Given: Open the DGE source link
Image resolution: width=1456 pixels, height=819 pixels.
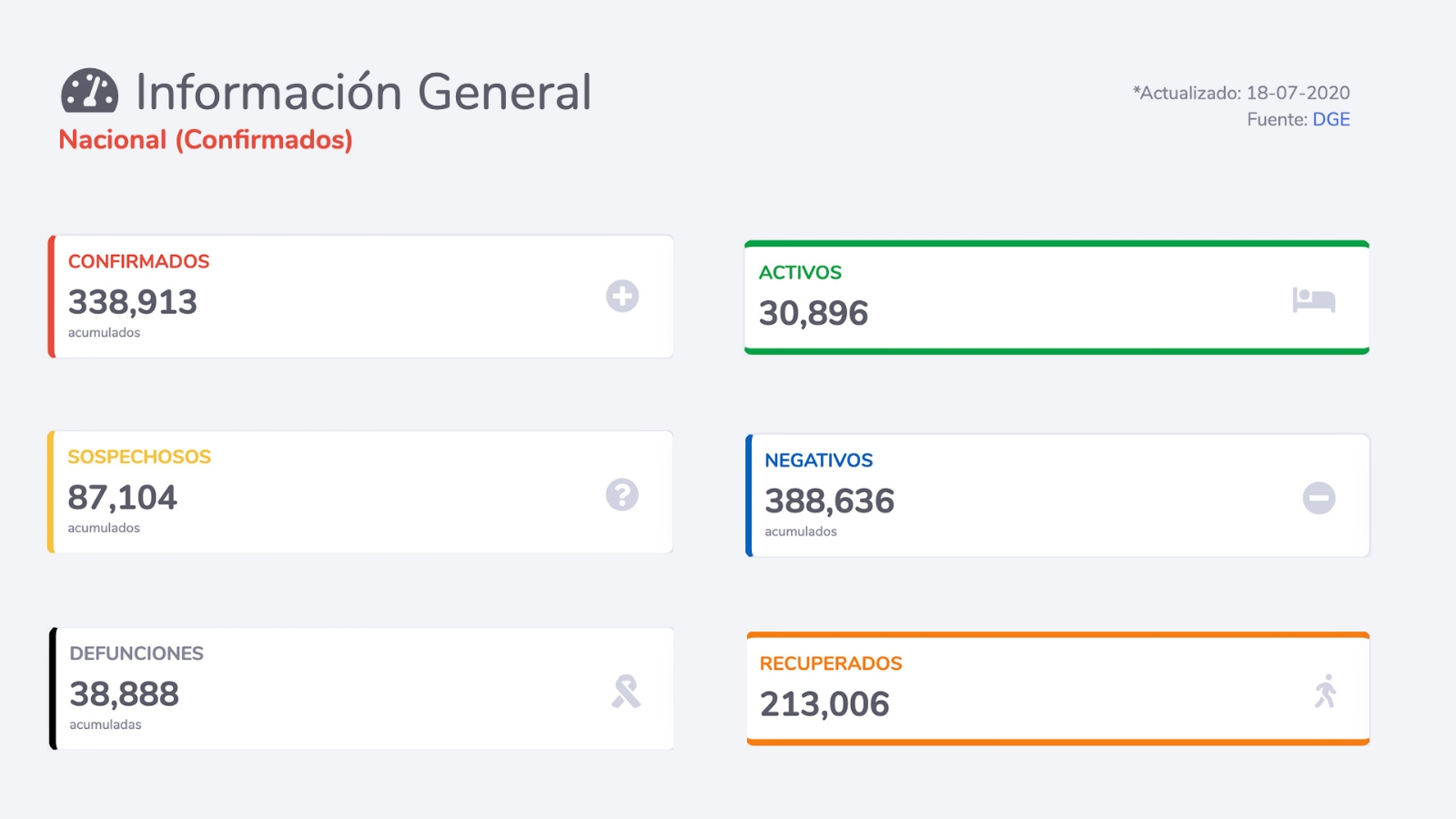Looking at the screenshot, I should tap(1330, 119).
